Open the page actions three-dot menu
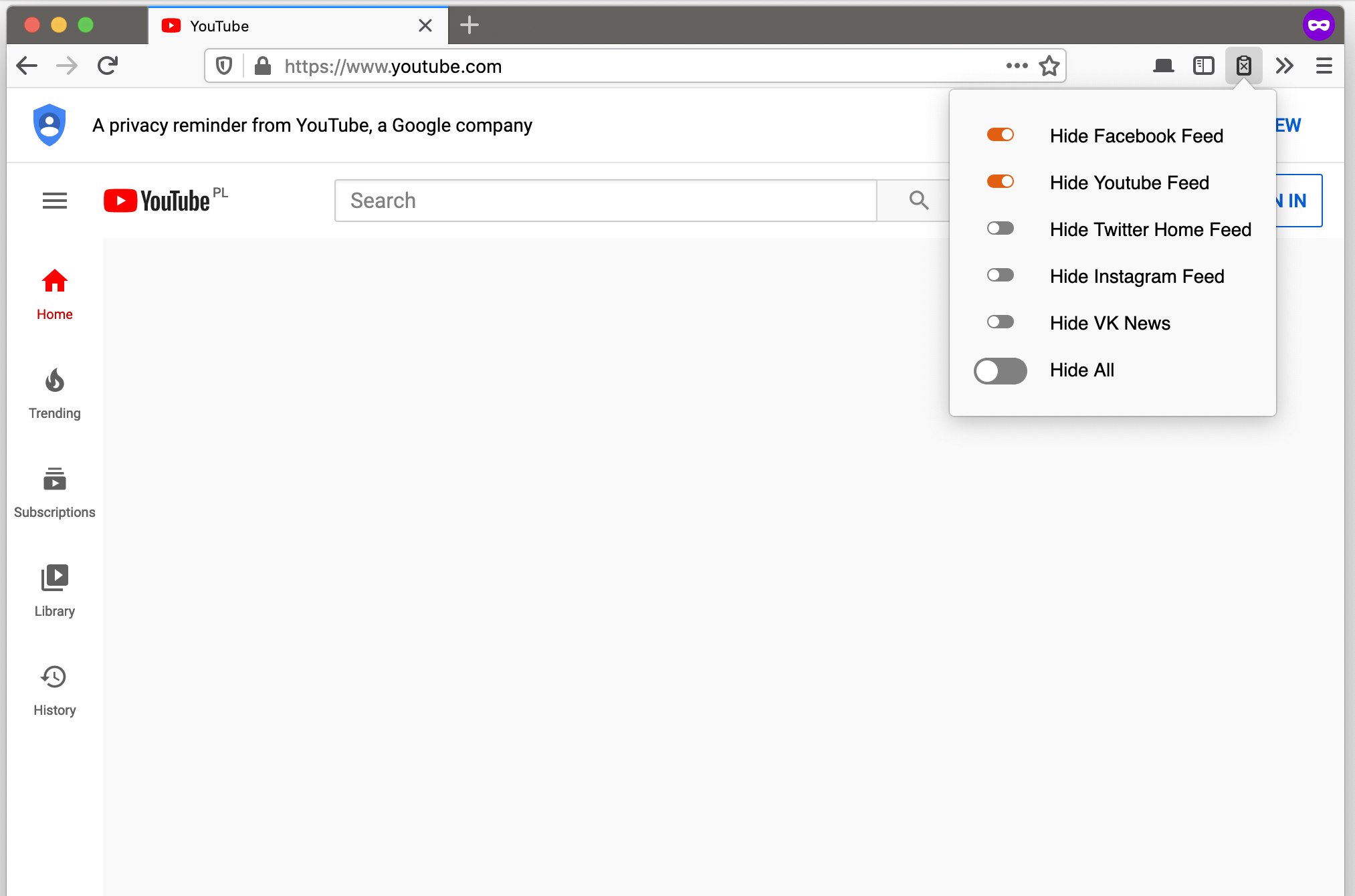 tap(1017, 66)
